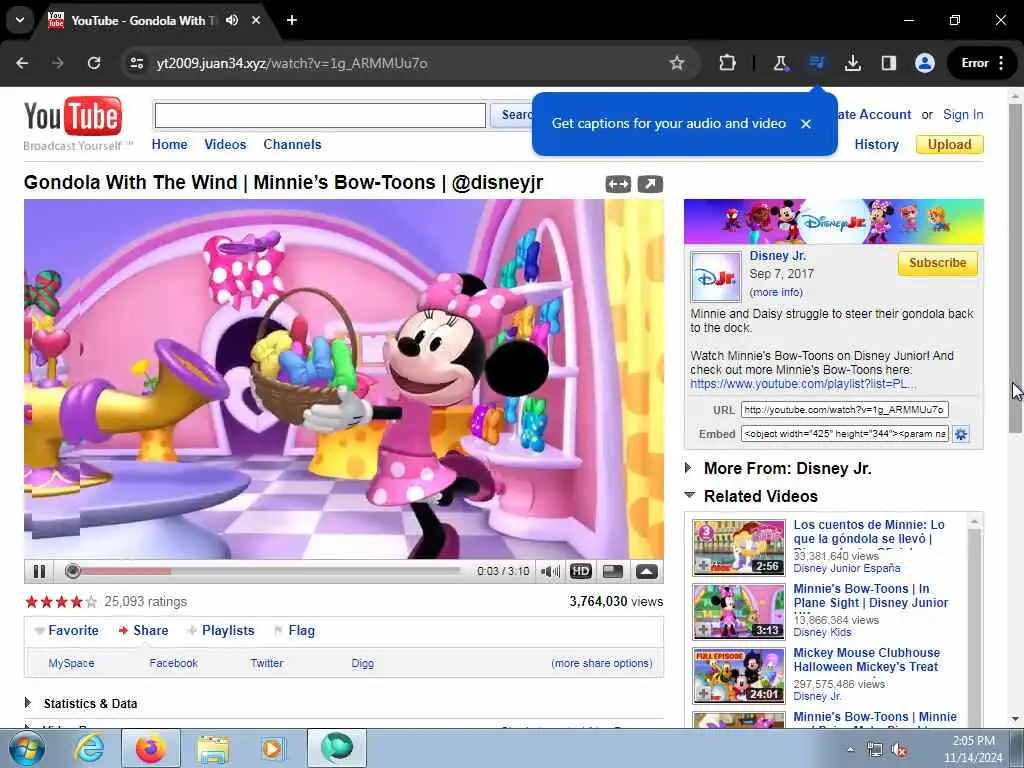This screenshot has width=1024, height=768.
Task: Click the YouTube logo
Action: [x=72, y=117]
